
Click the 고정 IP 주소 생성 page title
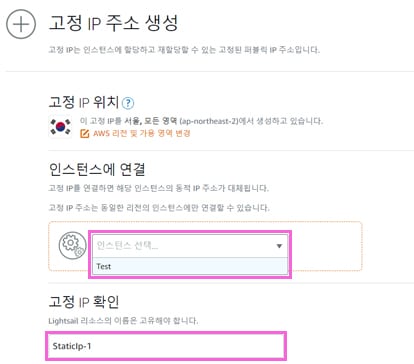(x=113, y=23)
